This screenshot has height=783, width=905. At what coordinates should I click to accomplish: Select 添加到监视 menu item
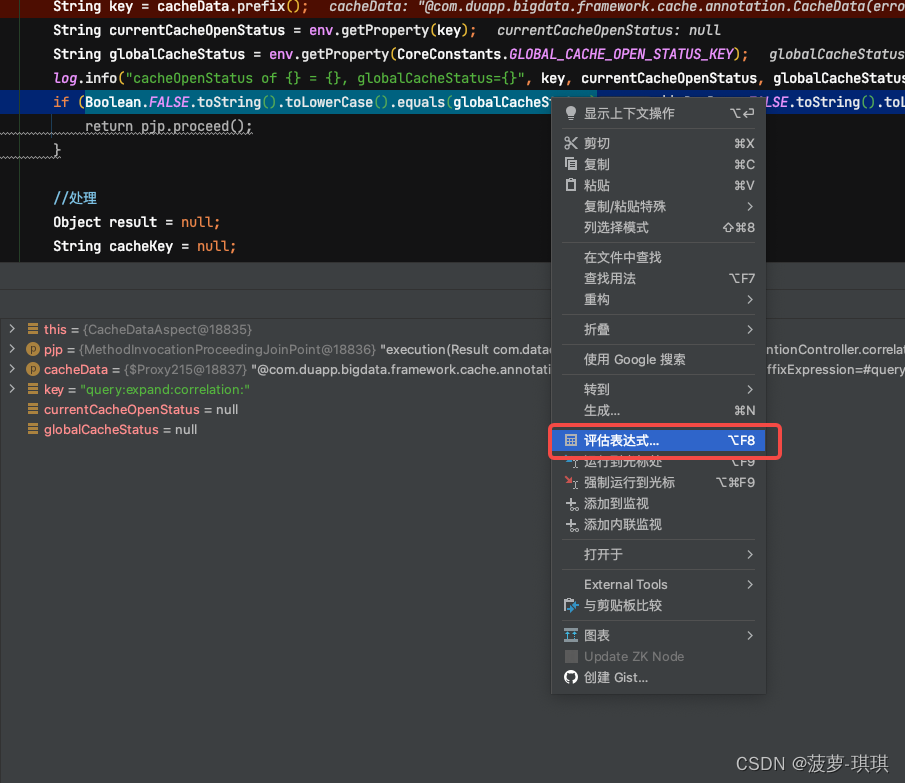click(x=659, y=504)
